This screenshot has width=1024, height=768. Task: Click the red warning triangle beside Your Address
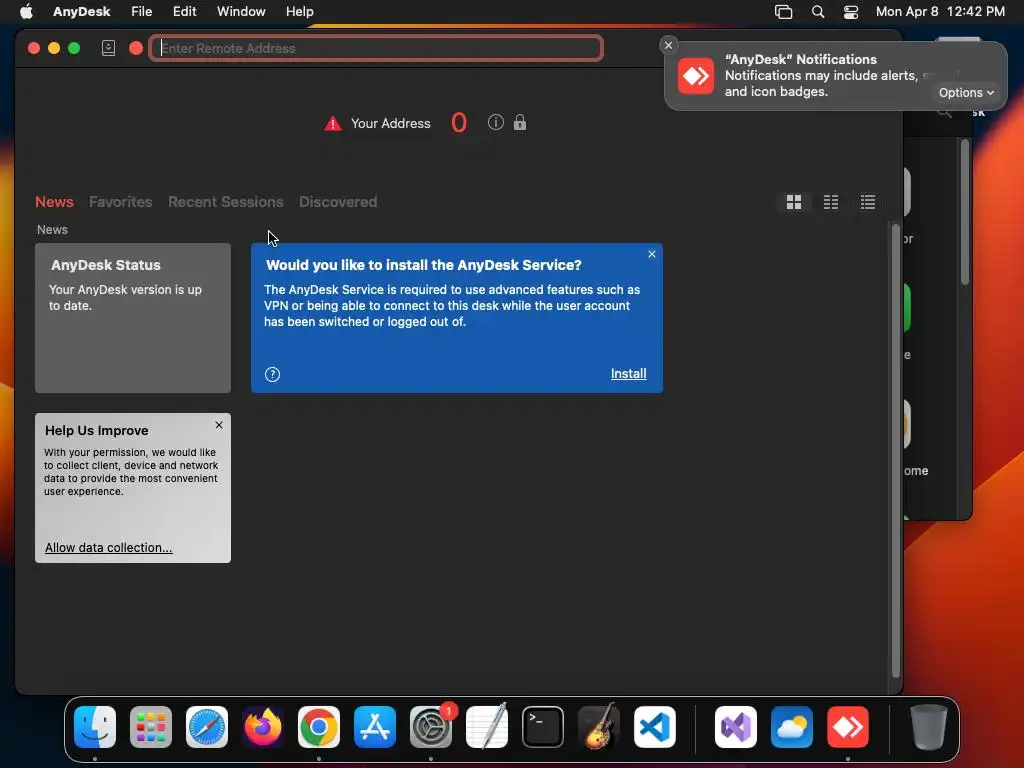click(333, 123)
